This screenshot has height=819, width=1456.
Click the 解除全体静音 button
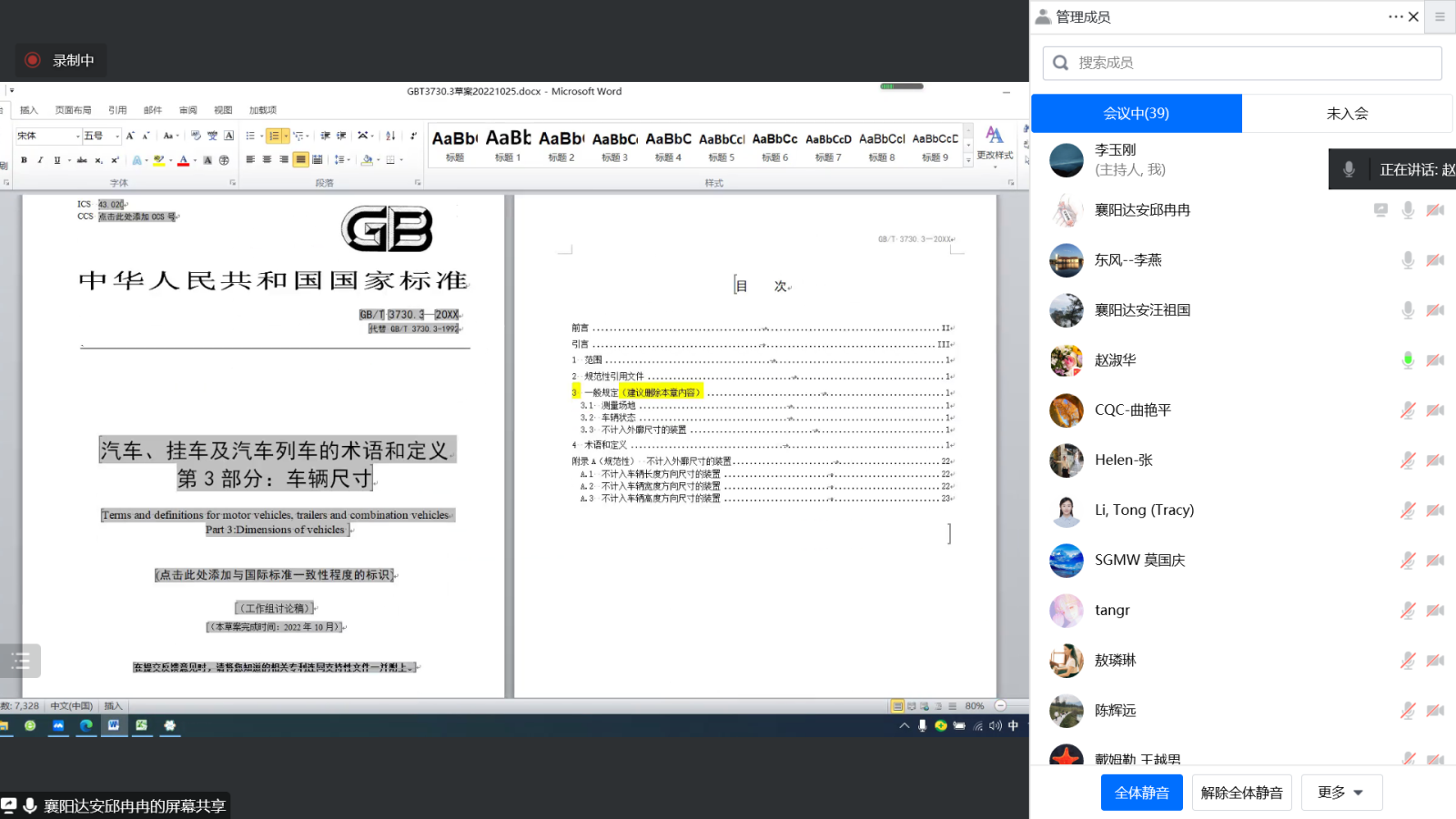pyautogui.click(x=1241, y=793)
